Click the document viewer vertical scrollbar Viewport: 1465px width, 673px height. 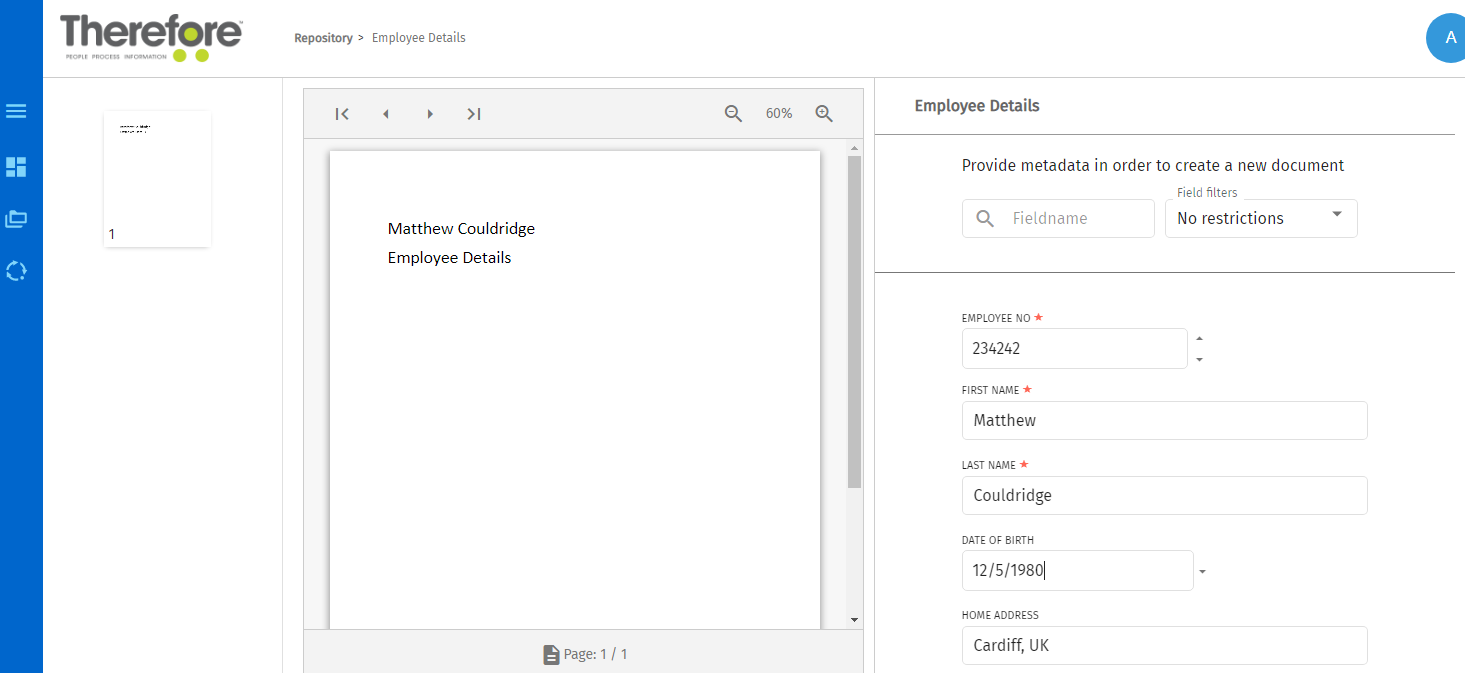click(854, 320)
